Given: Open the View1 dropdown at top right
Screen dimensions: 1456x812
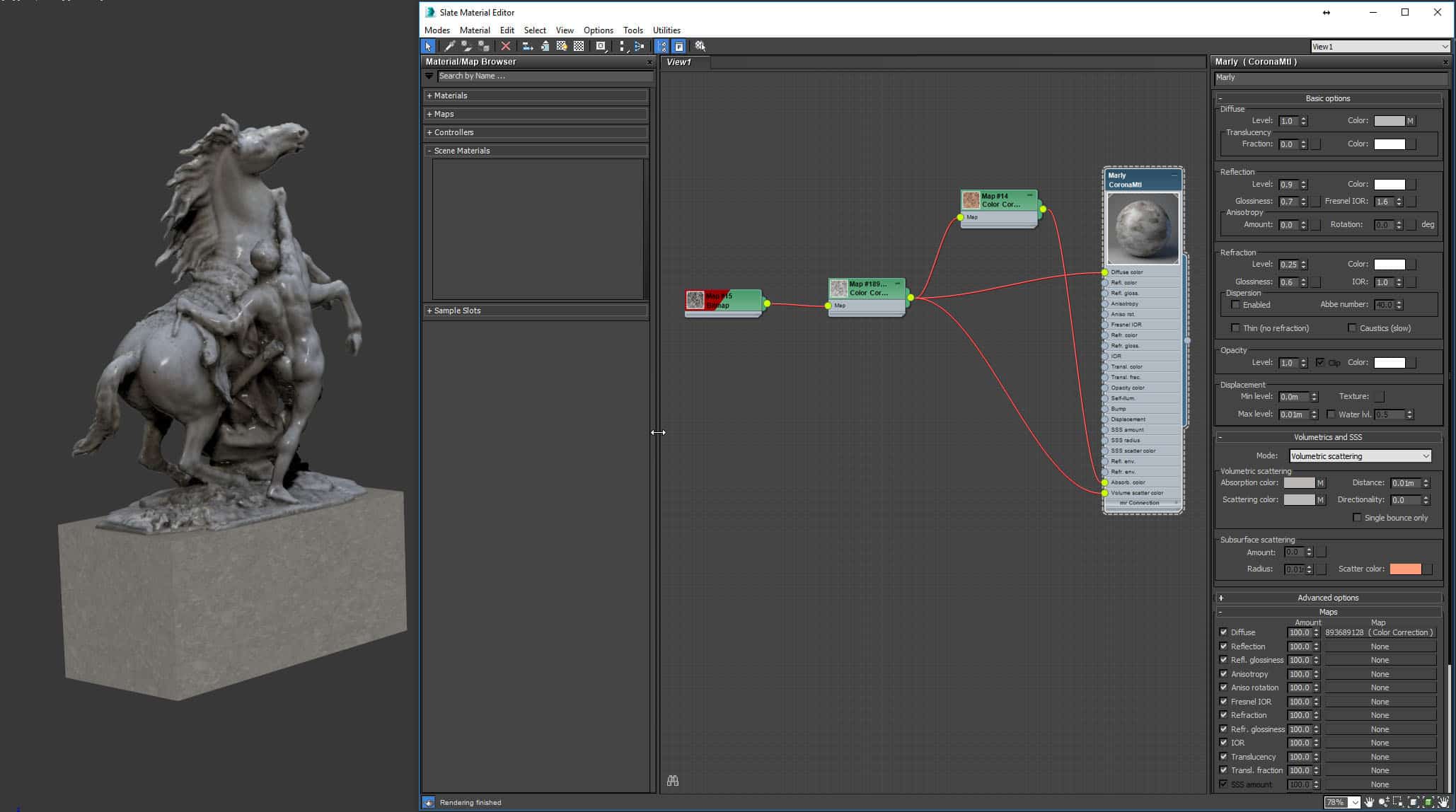Looking at the screenshot, I should [1380, 47].
